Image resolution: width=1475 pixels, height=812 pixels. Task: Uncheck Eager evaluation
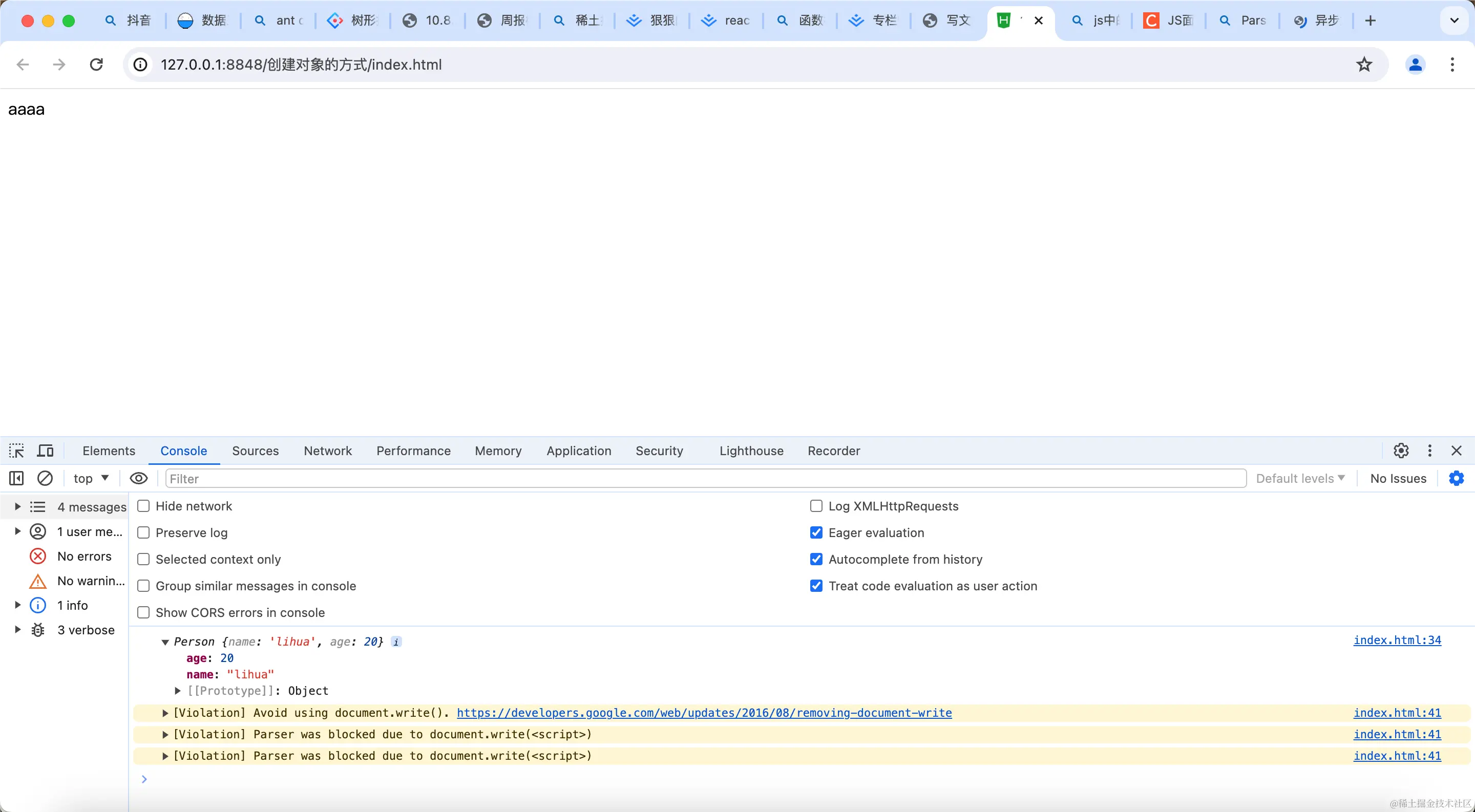click(x=816, y=533)
